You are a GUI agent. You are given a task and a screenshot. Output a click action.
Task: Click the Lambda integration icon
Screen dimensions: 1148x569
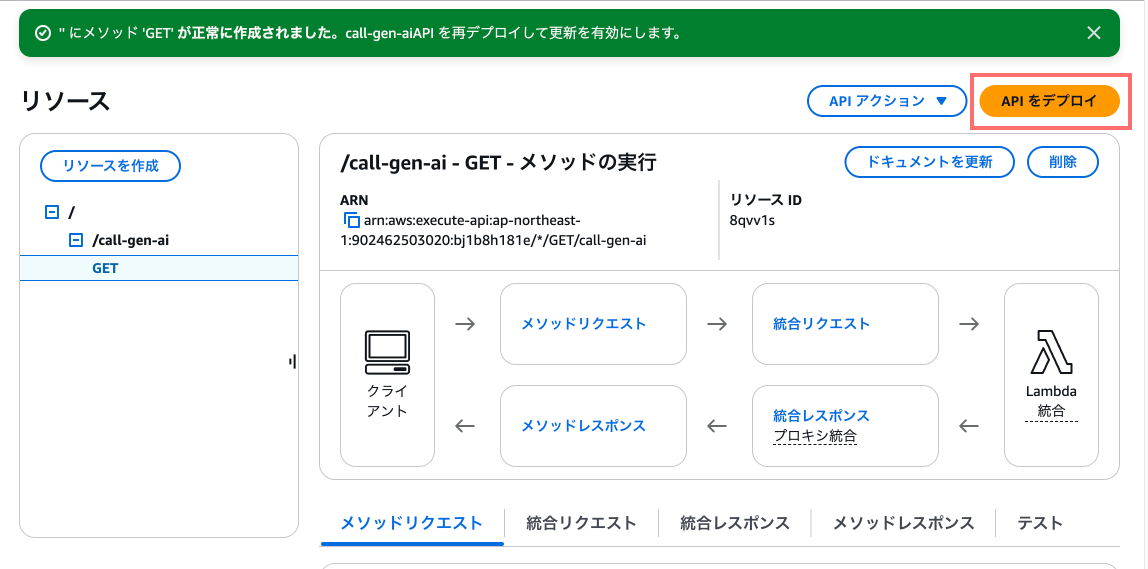[x=1051, y=352]
